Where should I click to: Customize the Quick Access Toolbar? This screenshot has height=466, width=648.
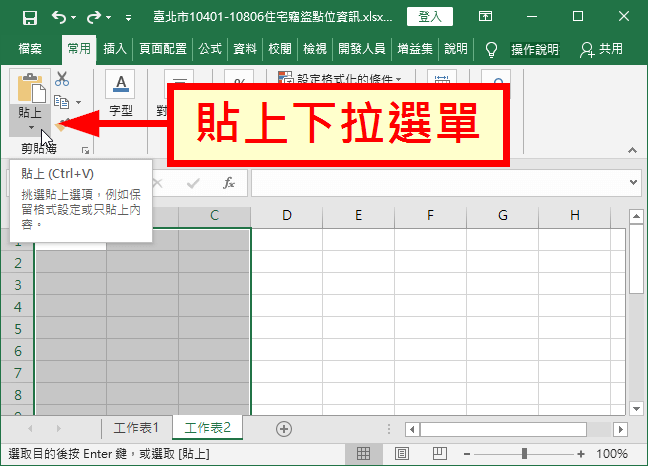[x=129, y=18]
